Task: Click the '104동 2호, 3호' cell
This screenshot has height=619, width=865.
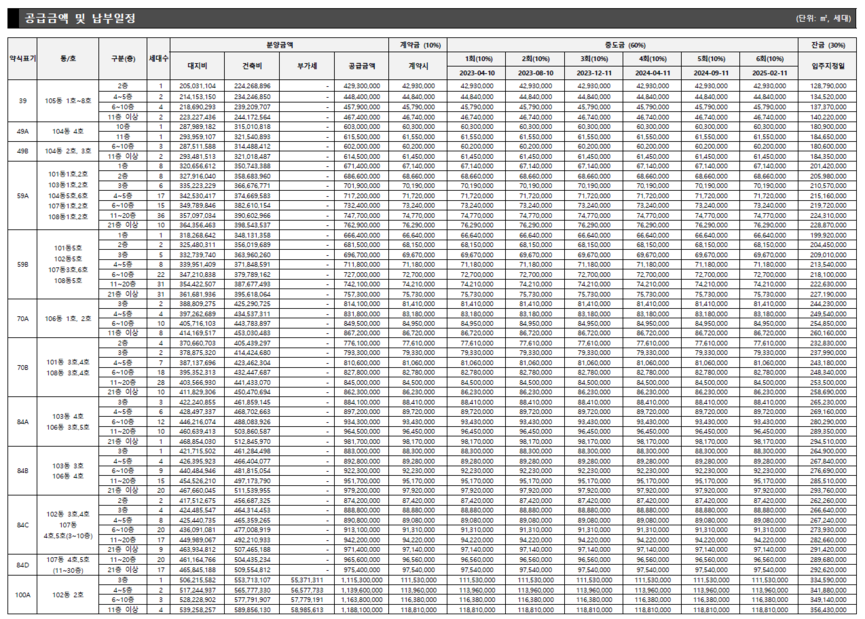Action: [68, 151]
